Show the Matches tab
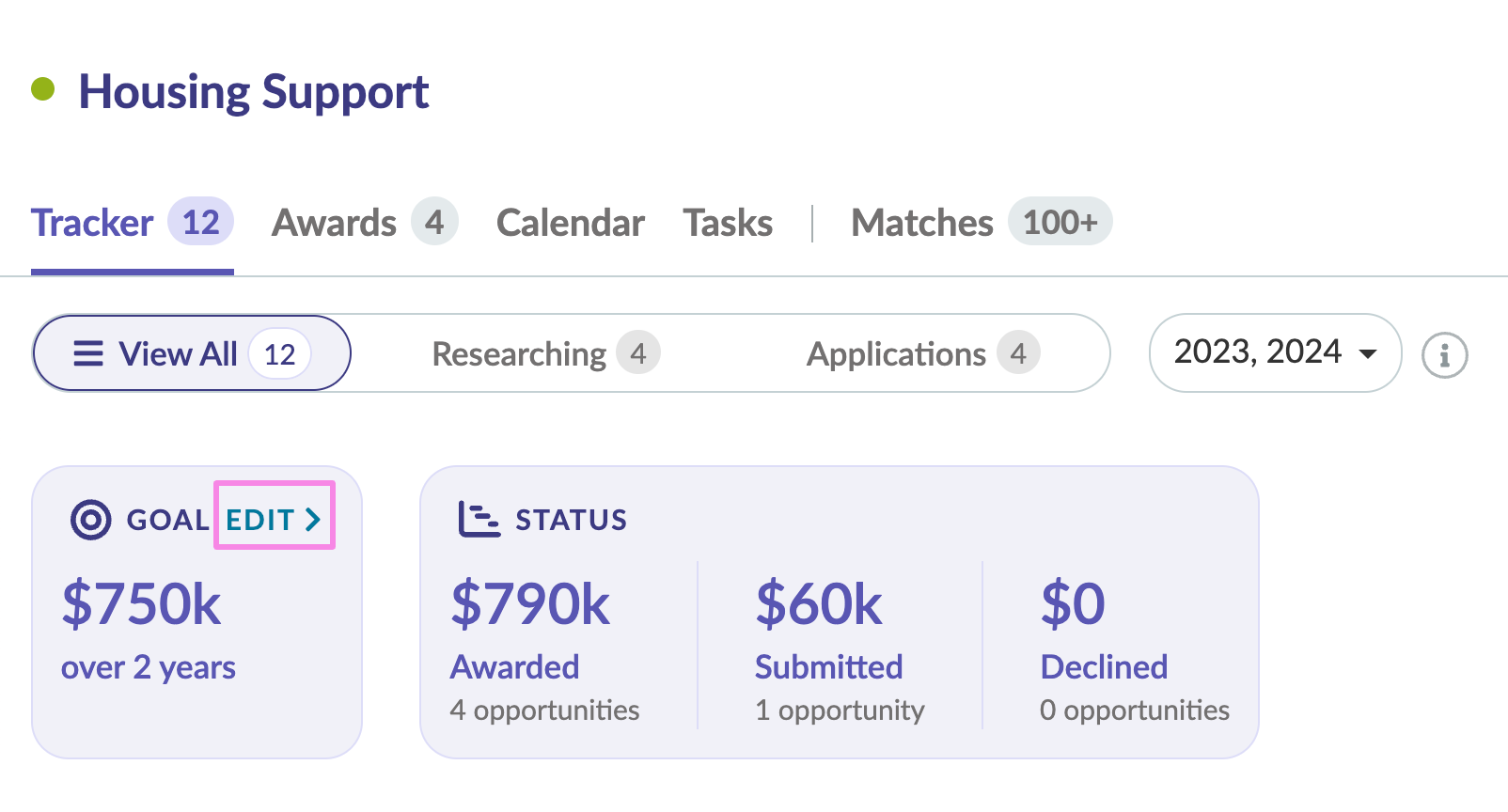The width and height of the screenshot is (1508, 812). click(921, 224)
